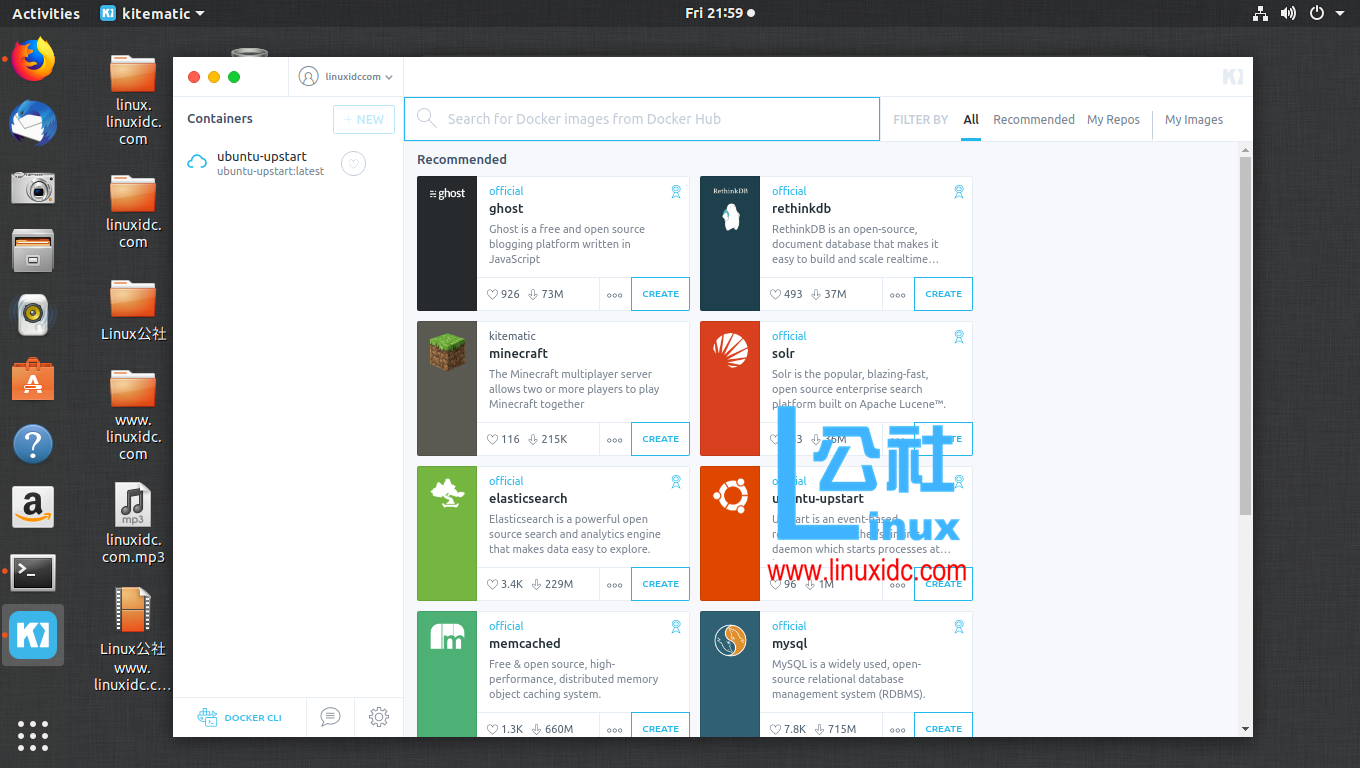Open the clock showing Fri 21:59
This screenshot has height=768, width=1360.
[720, 13]
